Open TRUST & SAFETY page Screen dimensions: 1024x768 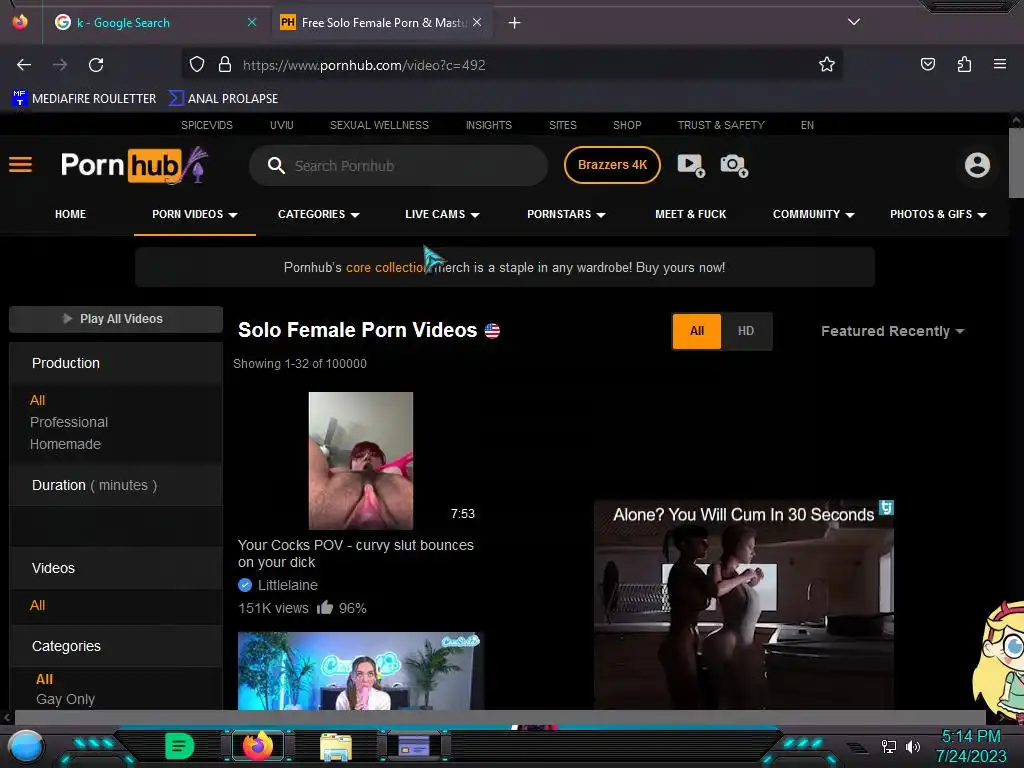tap(720, 125)
